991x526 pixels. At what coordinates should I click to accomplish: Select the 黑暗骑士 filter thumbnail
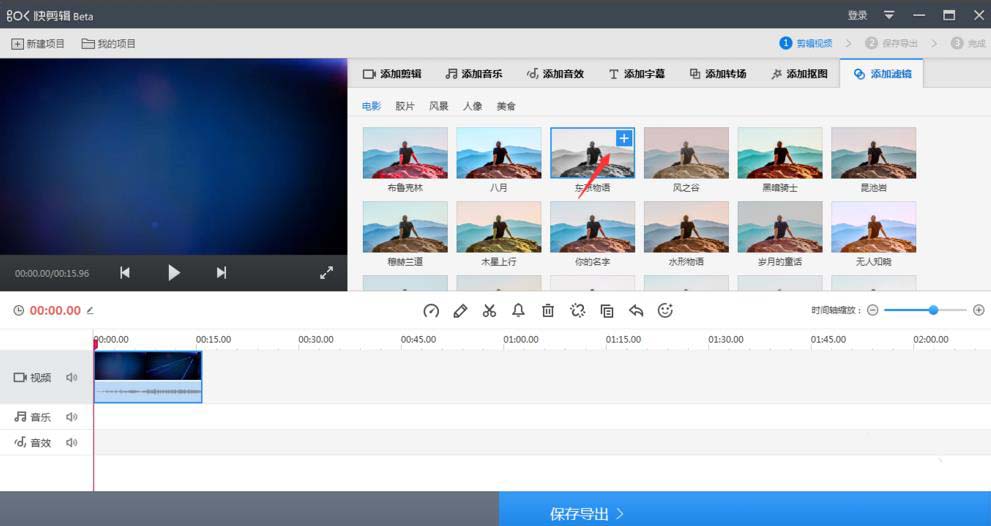[780, 160]
